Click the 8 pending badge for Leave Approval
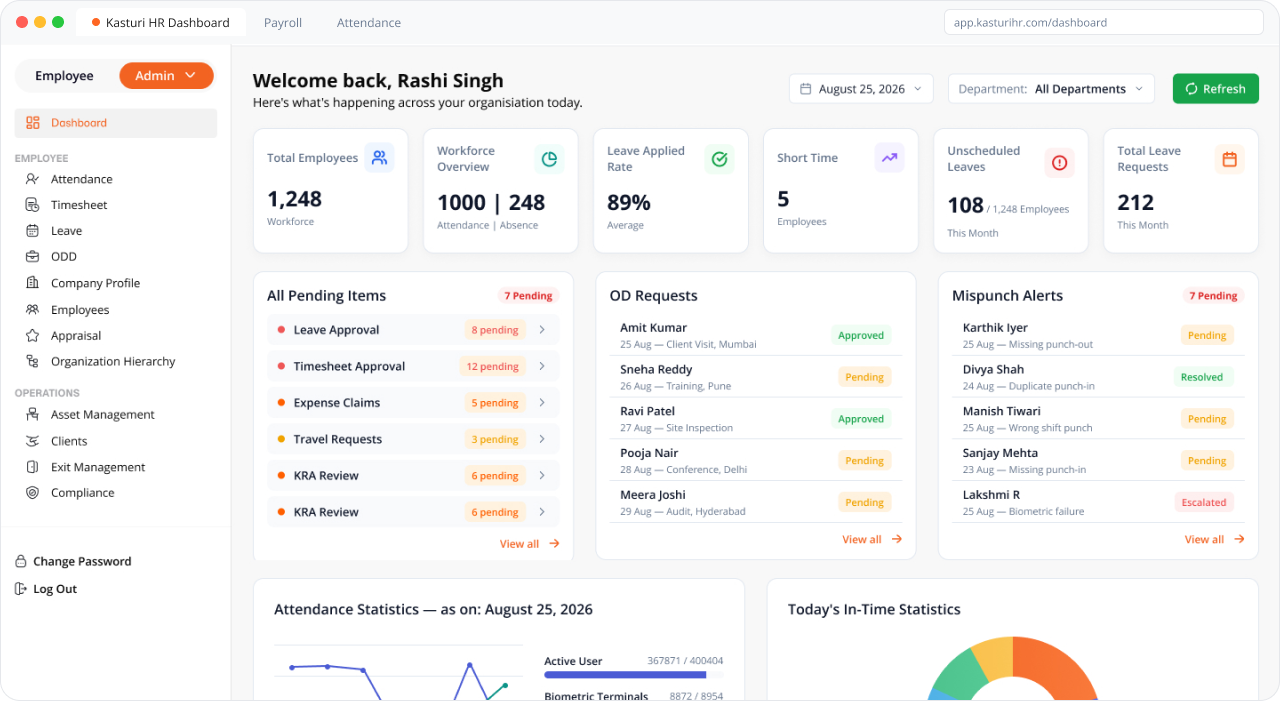 pyautogui.click(x=495, y=330)
